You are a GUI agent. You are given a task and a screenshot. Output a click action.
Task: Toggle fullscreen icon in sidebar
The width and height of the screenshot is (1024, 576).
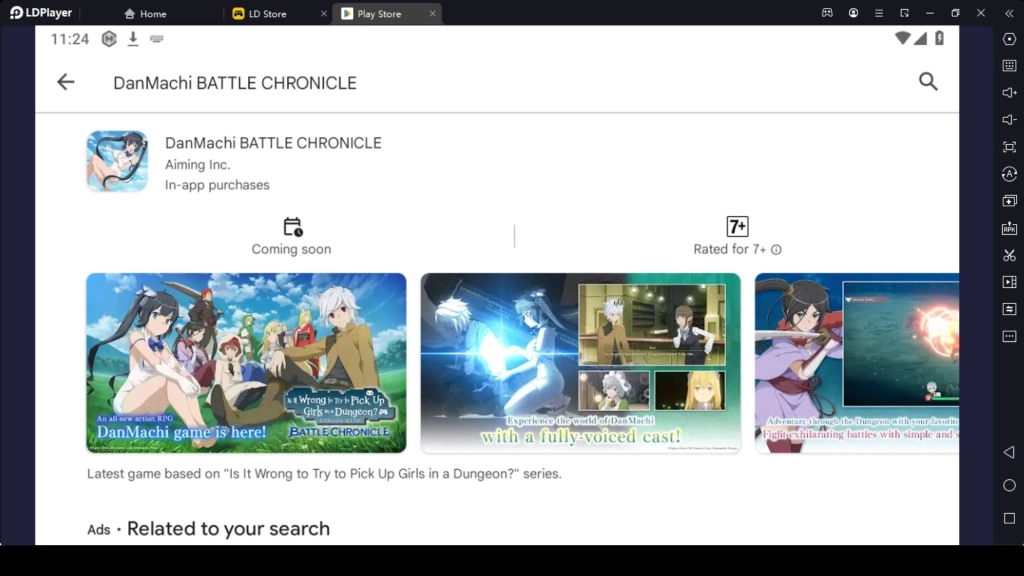pos(1009,147)
